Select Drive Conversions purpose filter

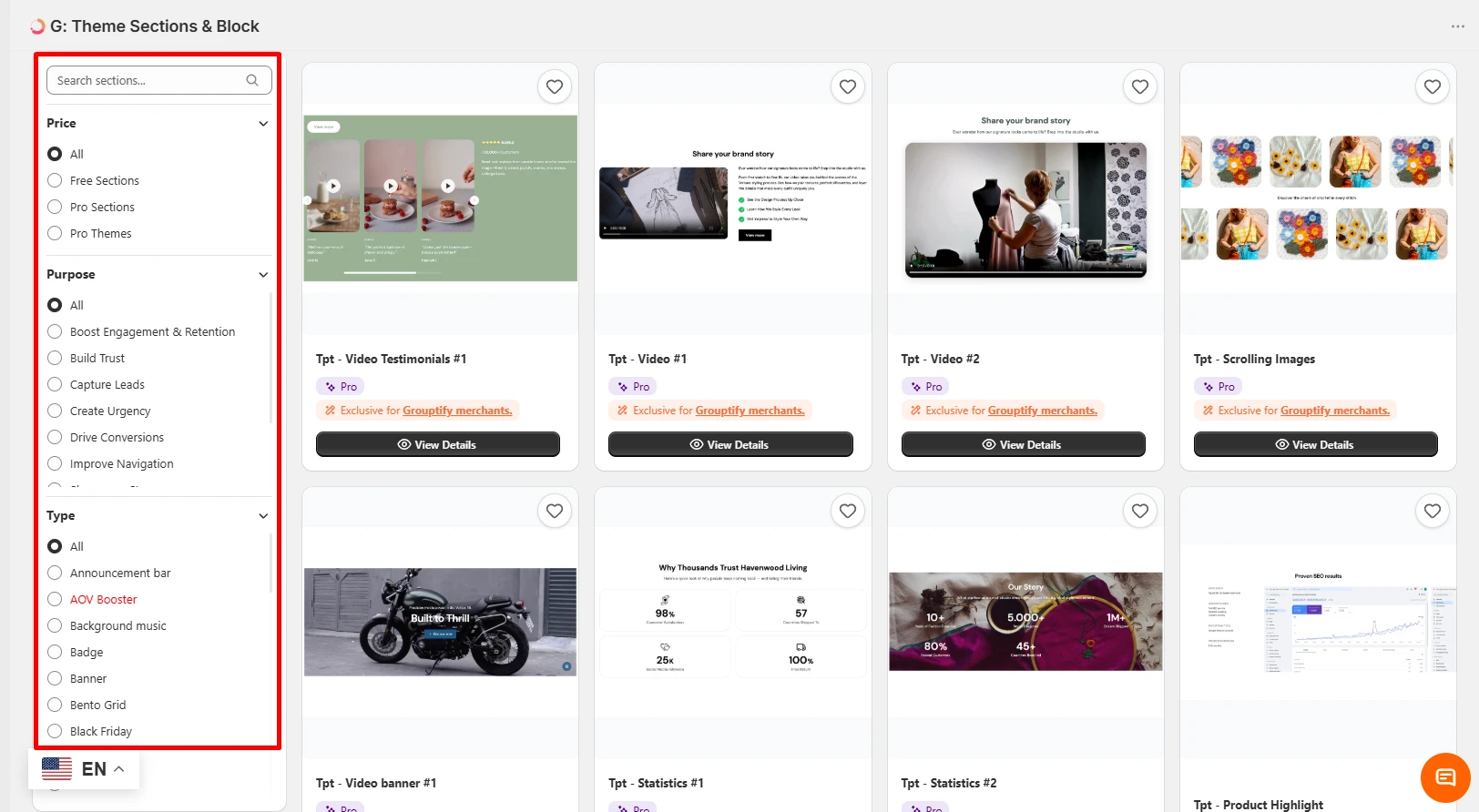[x=55, y=437]
